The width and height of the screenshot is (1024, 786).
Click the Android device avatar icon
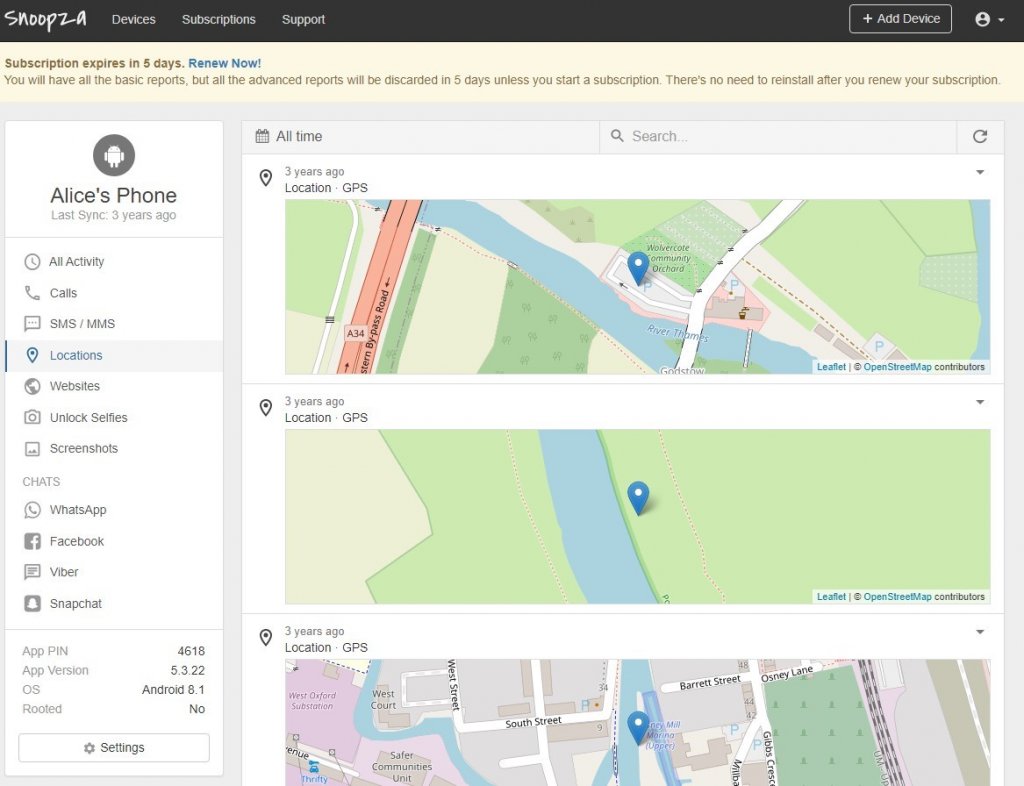114,155
